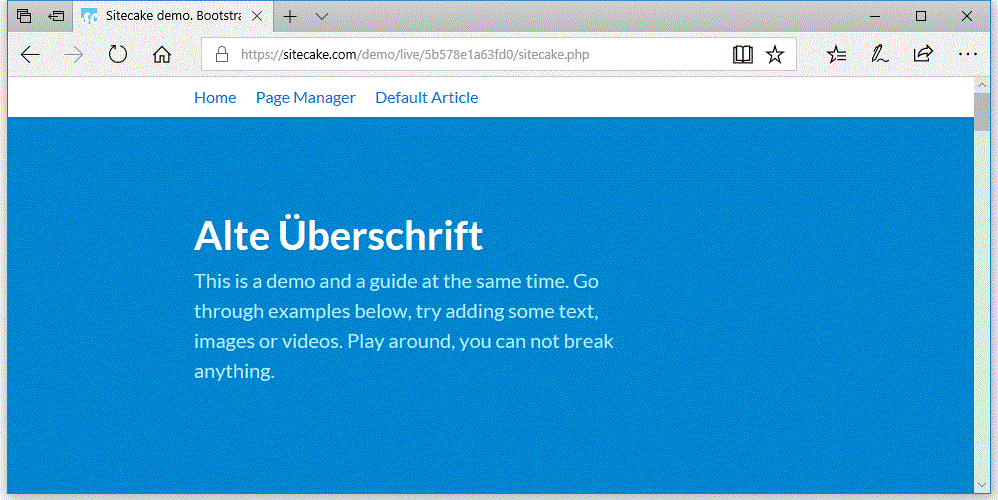Open Reading view book icon
The image size is (998, 500).
(x=742, y=54)
